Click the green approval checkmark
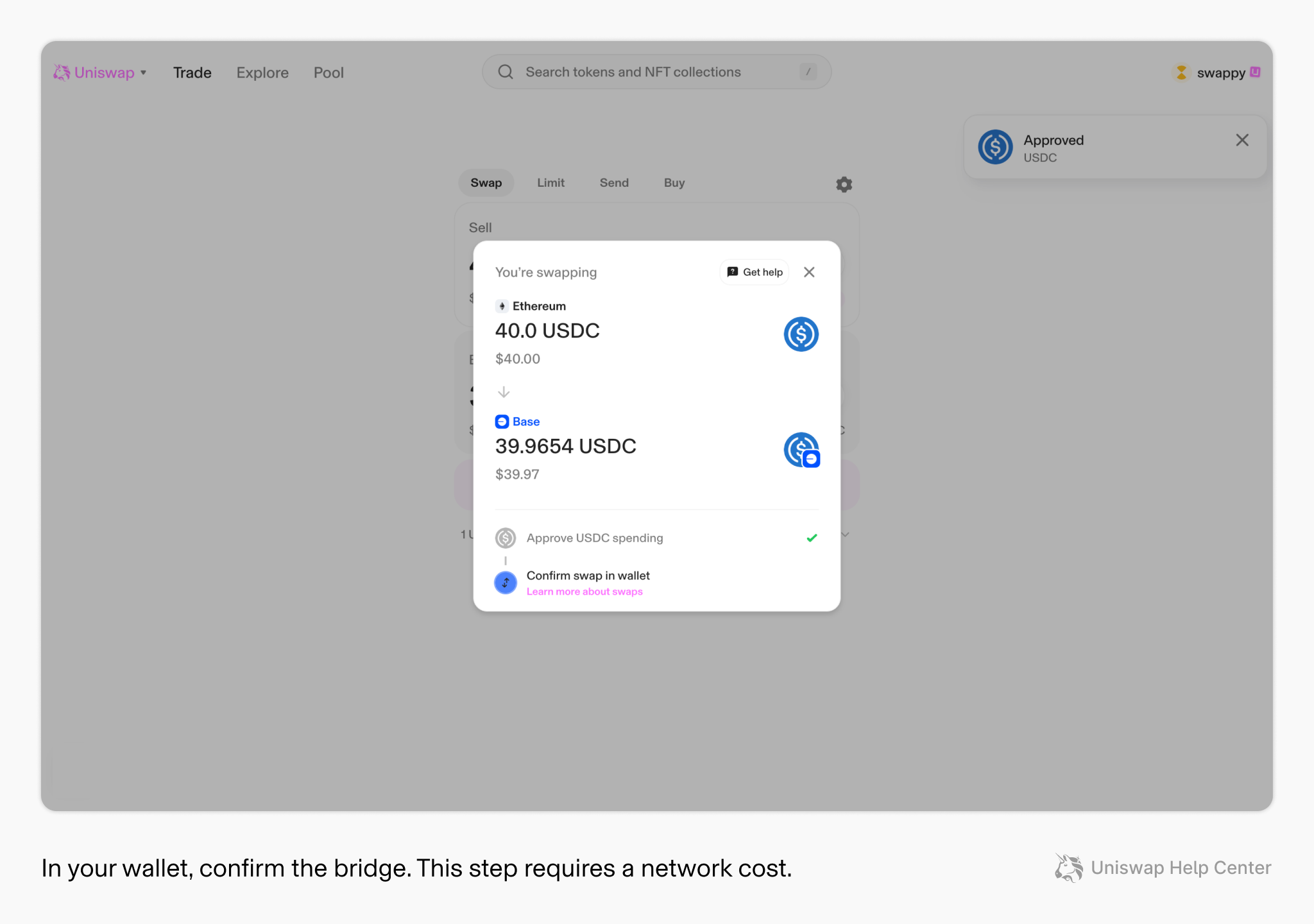1314x924 pixels. 812,538
